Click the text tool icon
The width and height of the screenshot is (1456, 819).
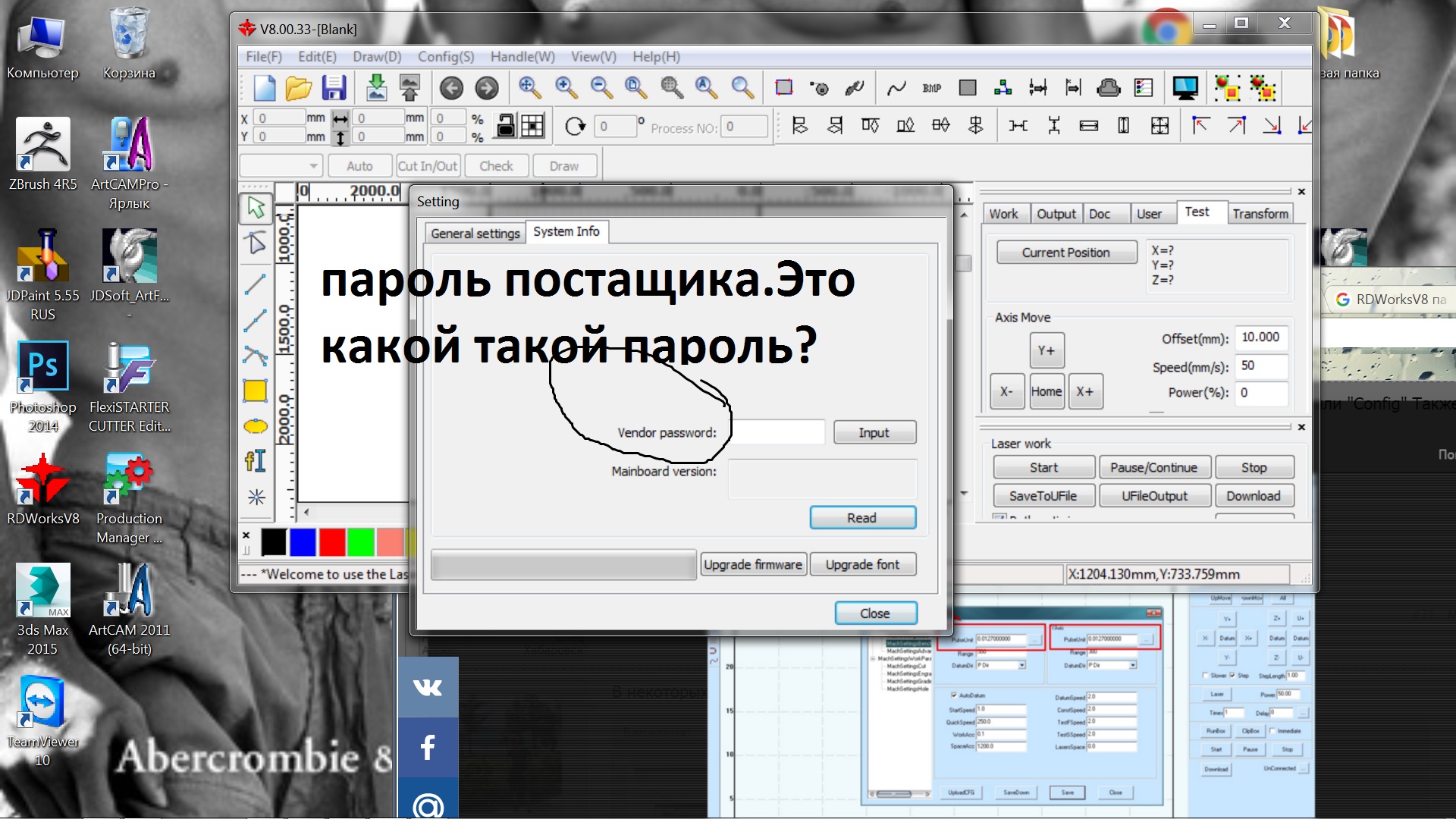(255, 460)
